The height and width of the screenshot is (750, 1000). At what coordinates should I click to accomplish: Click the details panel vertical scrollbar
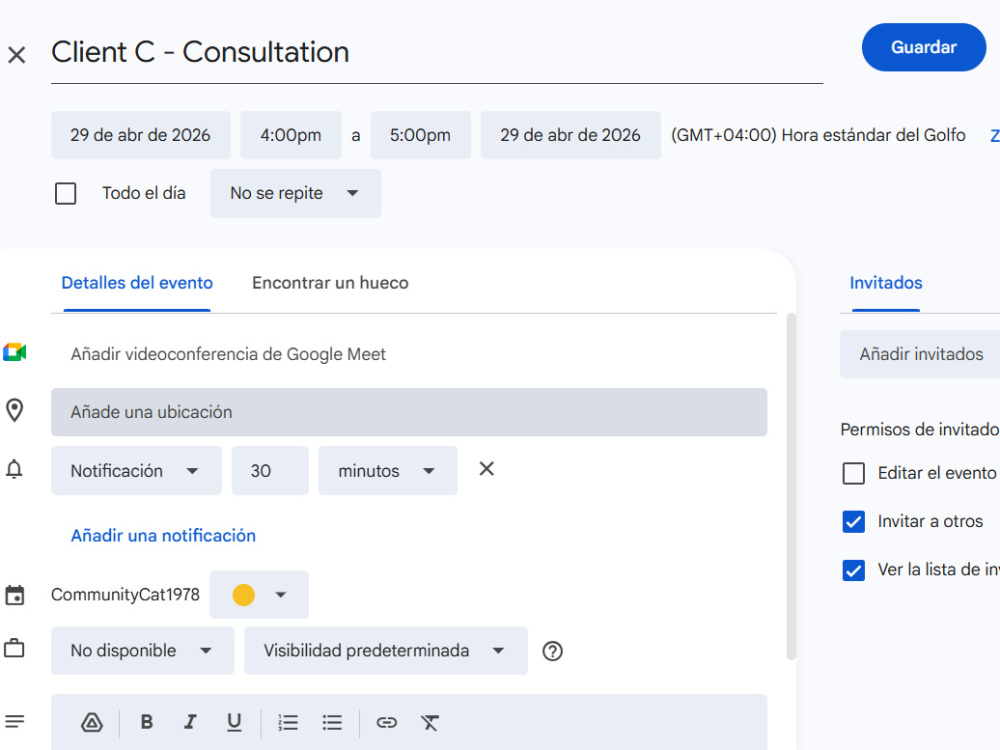click(x=791, y=487)
